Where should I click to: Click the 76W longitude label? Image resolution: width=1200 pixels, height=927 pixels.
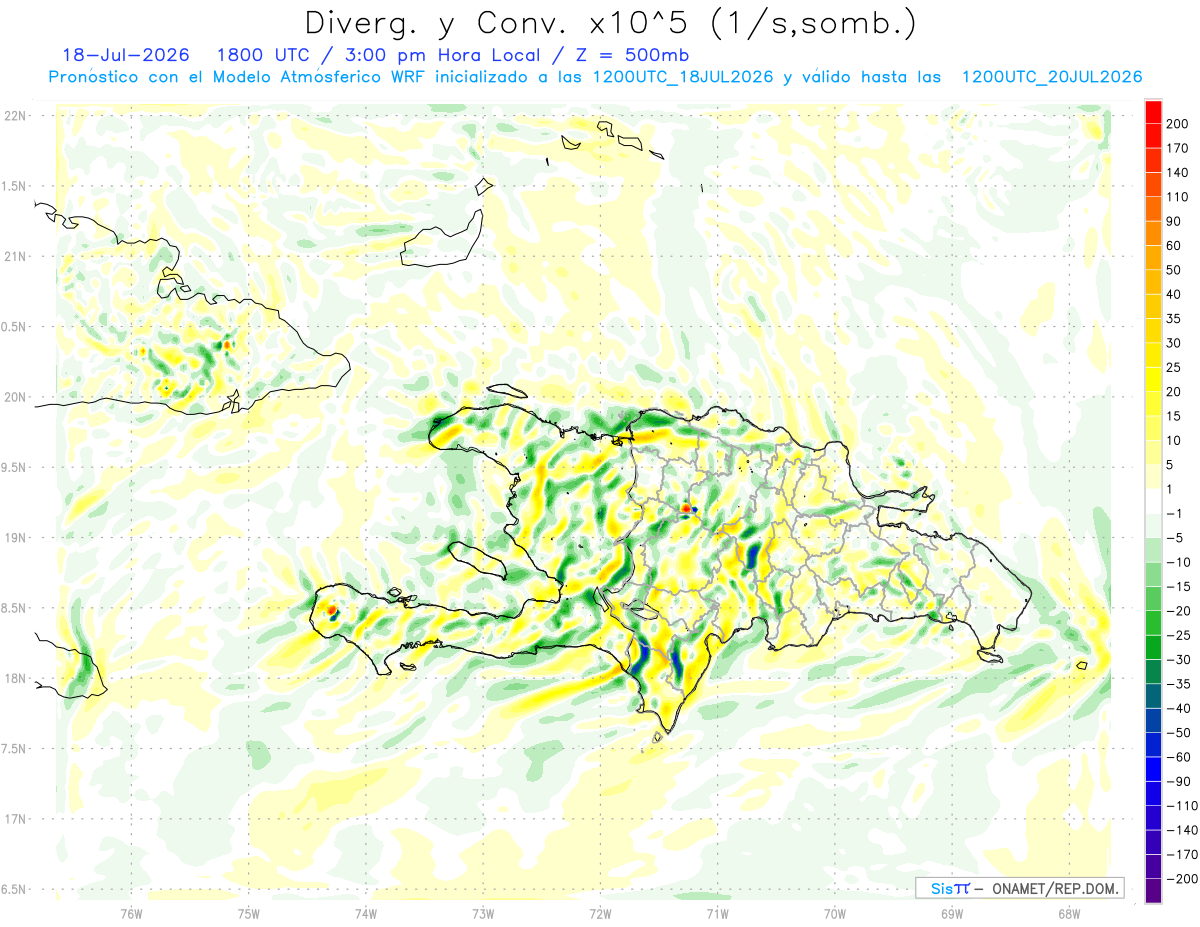[131, 914]
